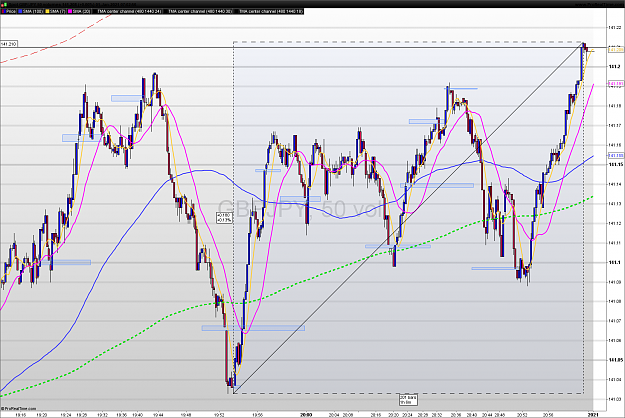Open the SMA (100) indicator label
Viewport: 625px width, 418px height.
[x=33, y=11]
